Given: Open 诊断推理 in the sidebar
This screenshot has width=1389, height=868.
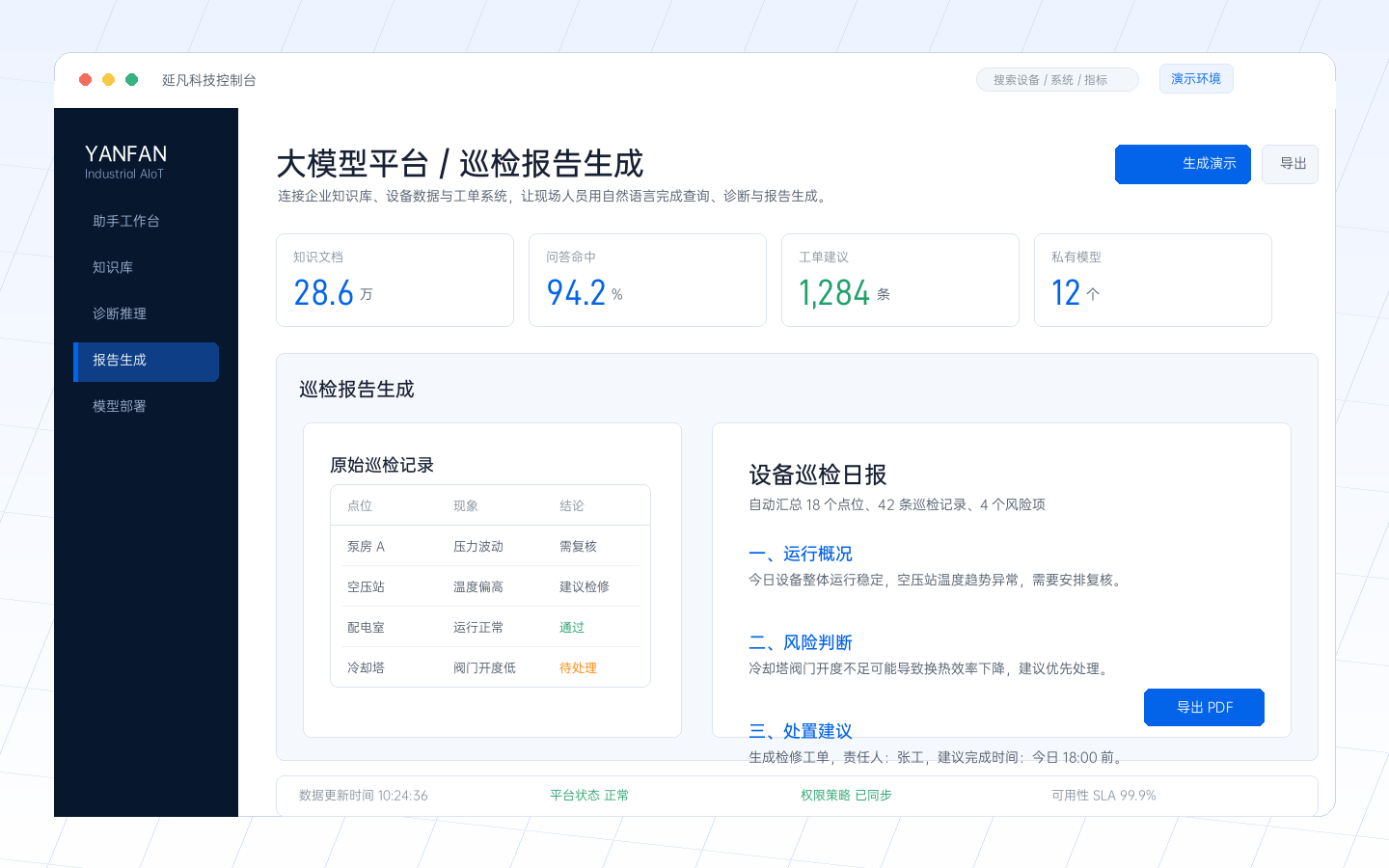Looking at the screenshot, I should click(x=146, y=313).
